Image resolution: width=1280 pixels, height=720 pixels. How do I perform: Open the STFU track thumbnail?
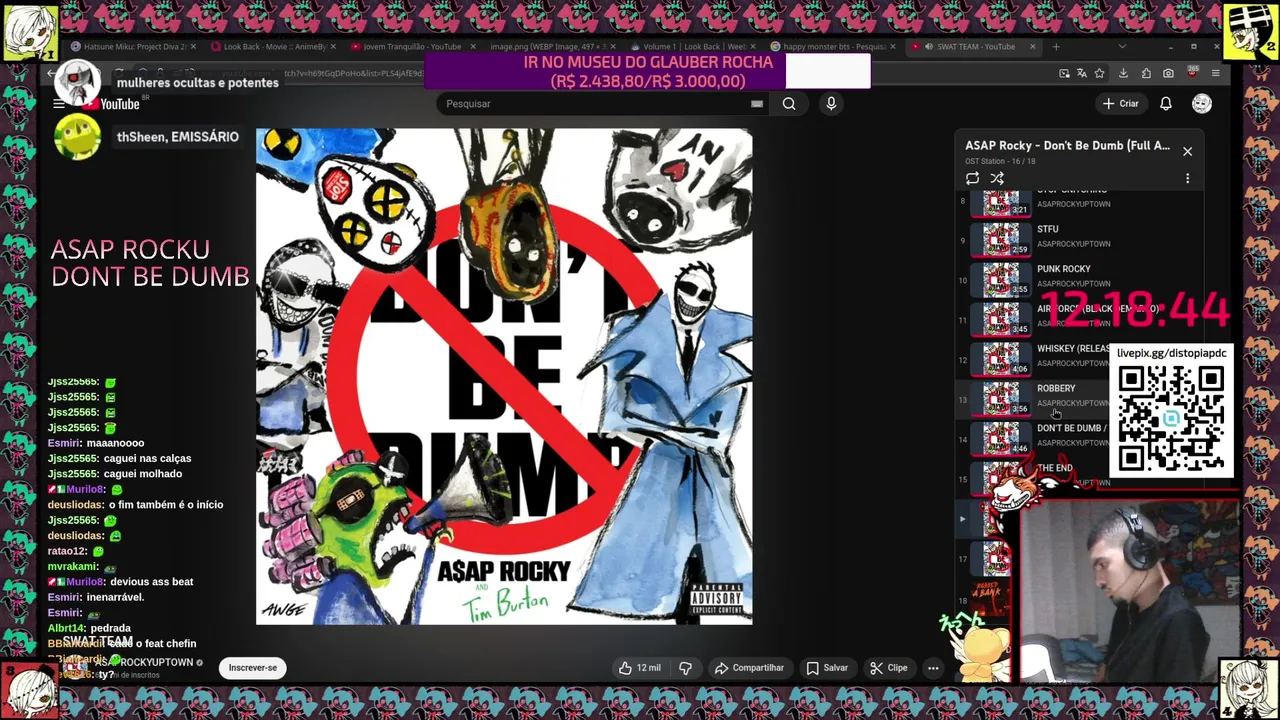tap(1001, 239)
